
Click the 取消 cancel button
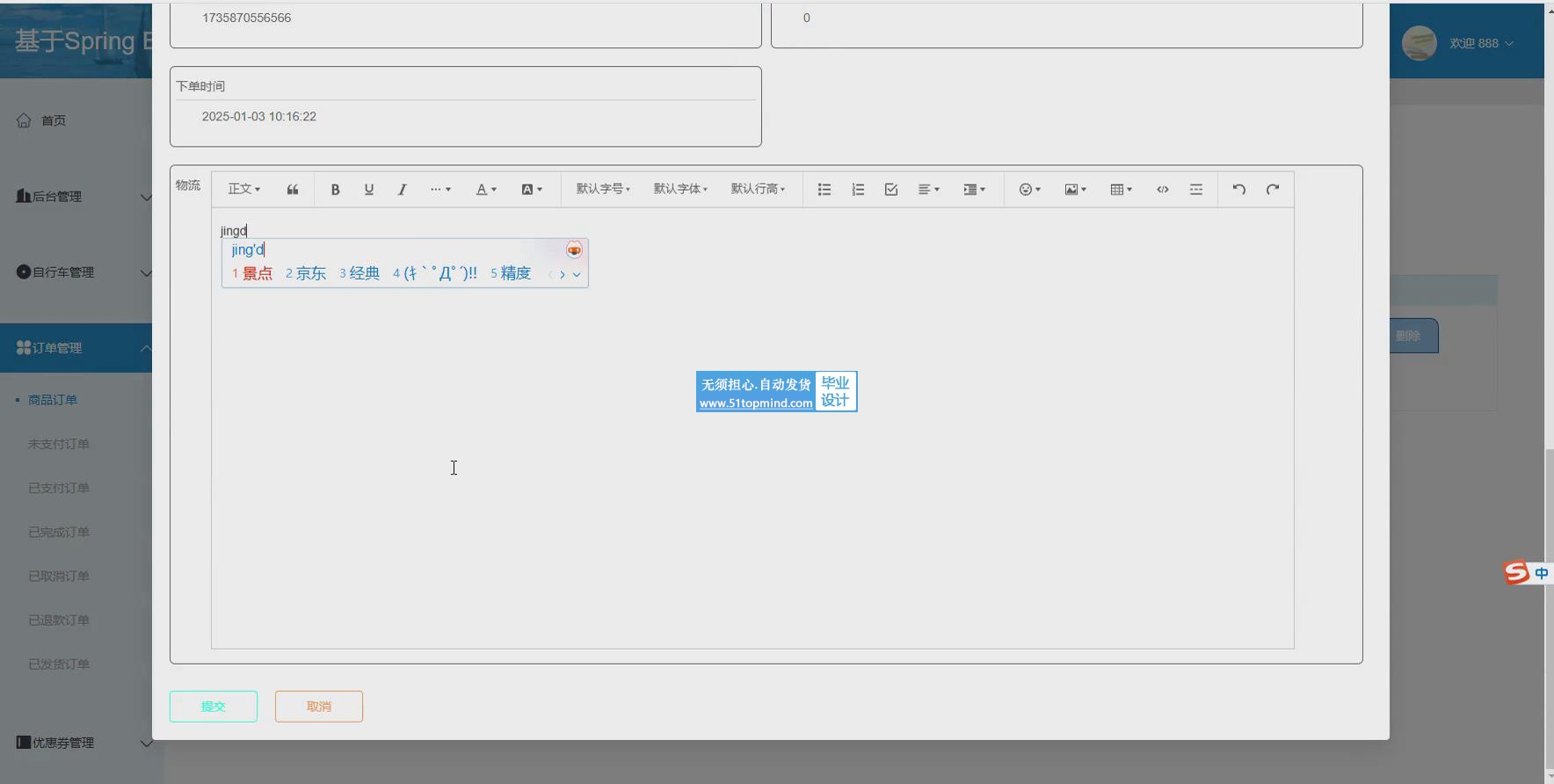pos(319,707)
